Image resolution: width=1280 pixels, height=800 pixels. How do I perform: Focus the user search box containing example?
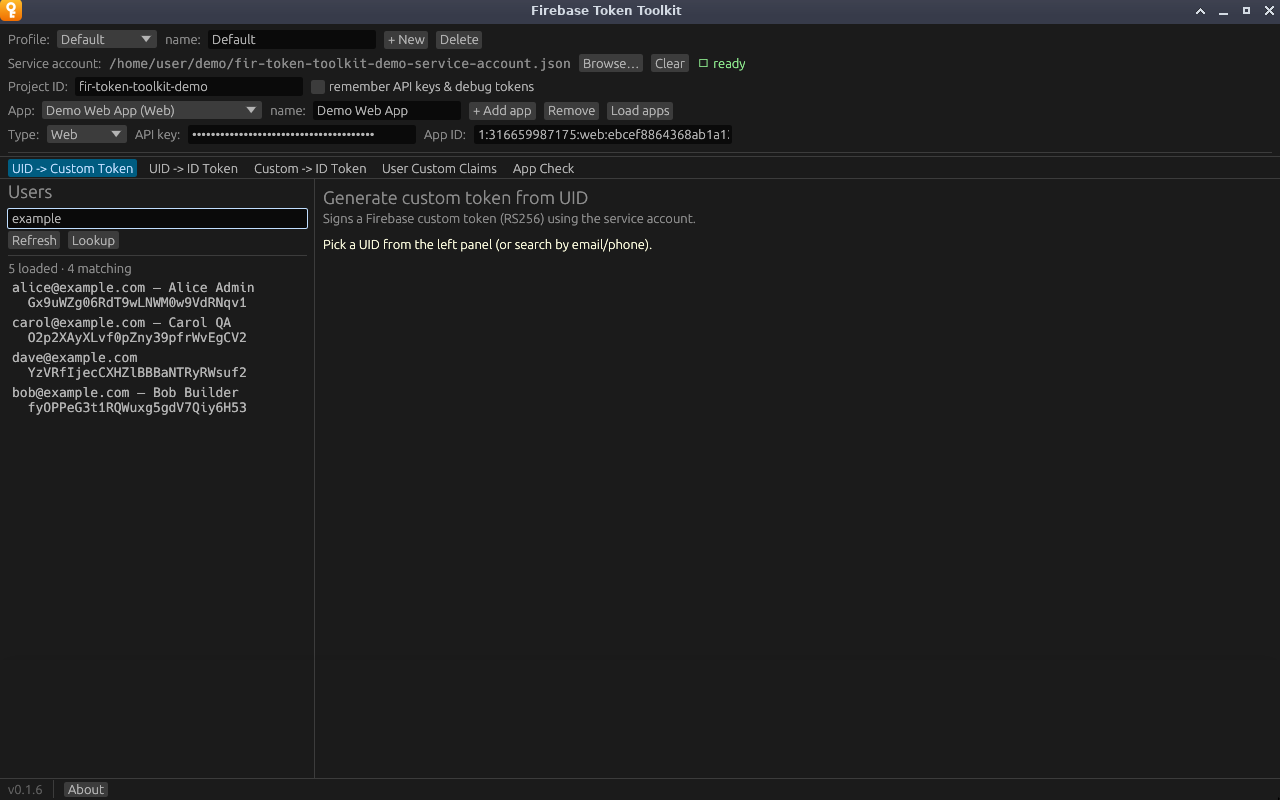click(x=157, y=218)
